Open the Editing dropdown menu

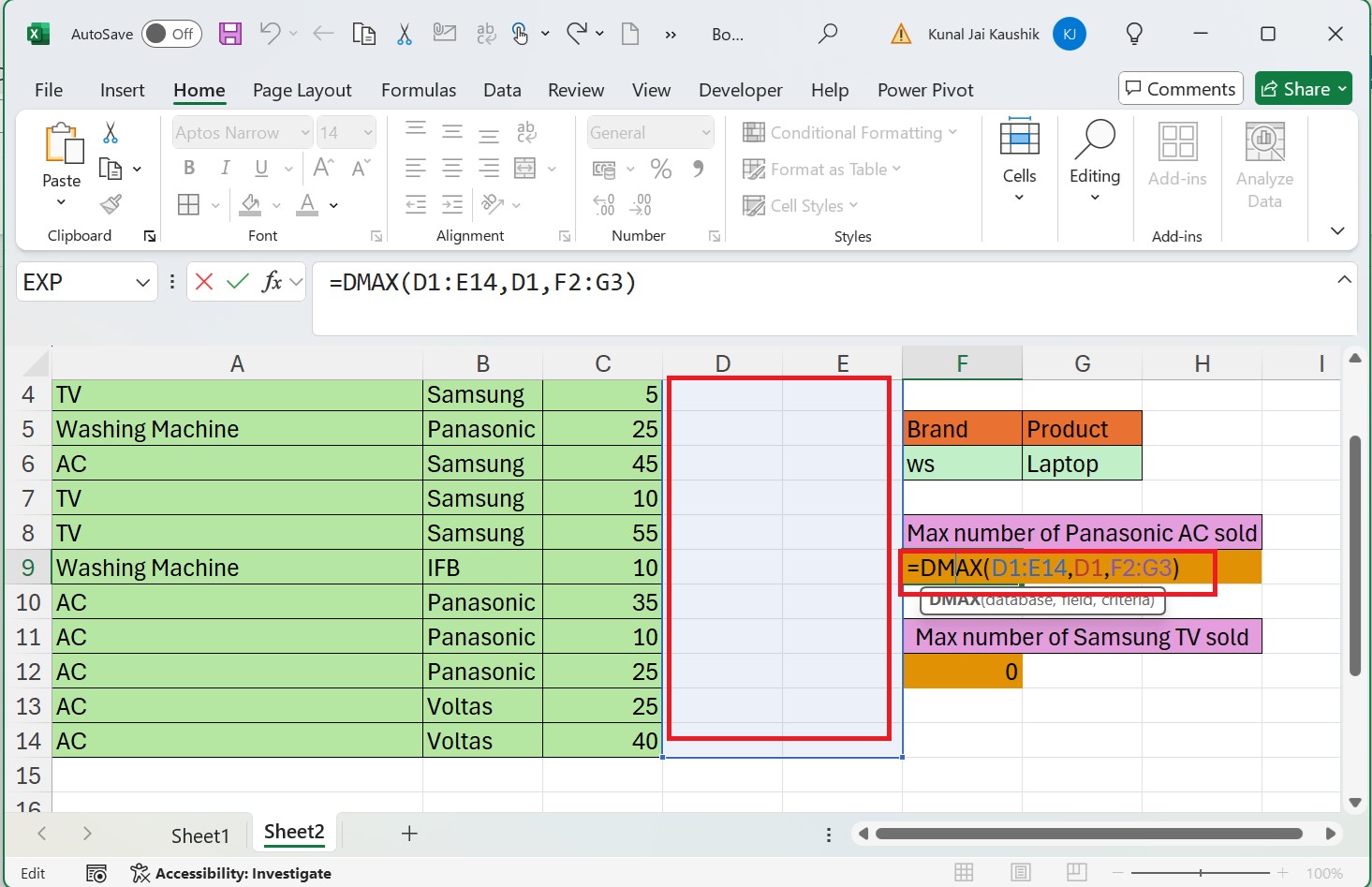[x=1094, y=161]
